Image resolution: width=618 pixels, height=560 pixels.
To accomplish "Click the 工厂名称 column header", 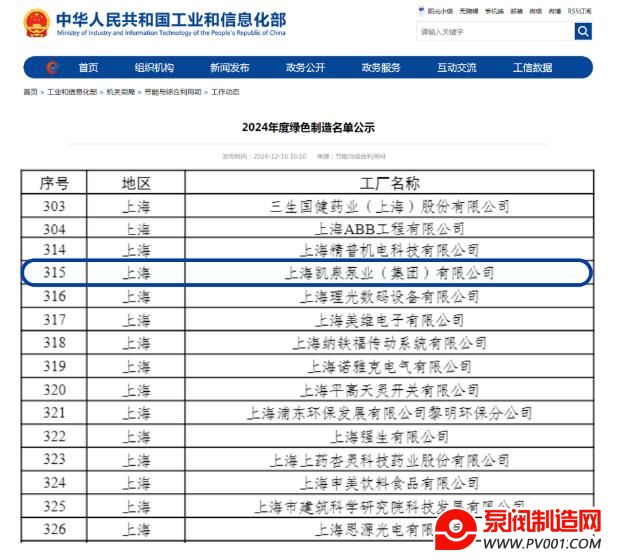I will tap(389, 183).
